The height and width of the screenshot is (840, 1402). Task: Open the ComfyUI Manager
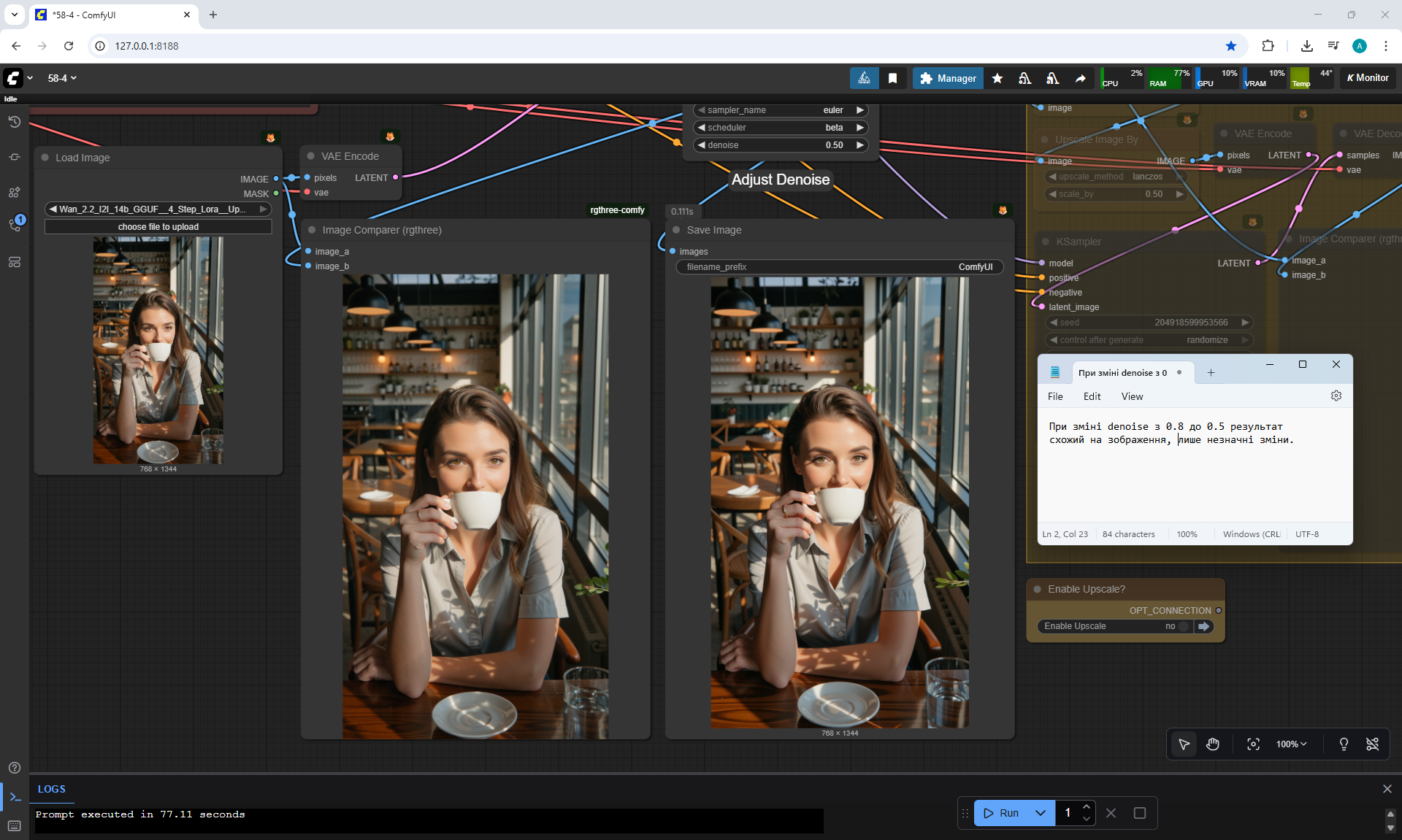948,78
